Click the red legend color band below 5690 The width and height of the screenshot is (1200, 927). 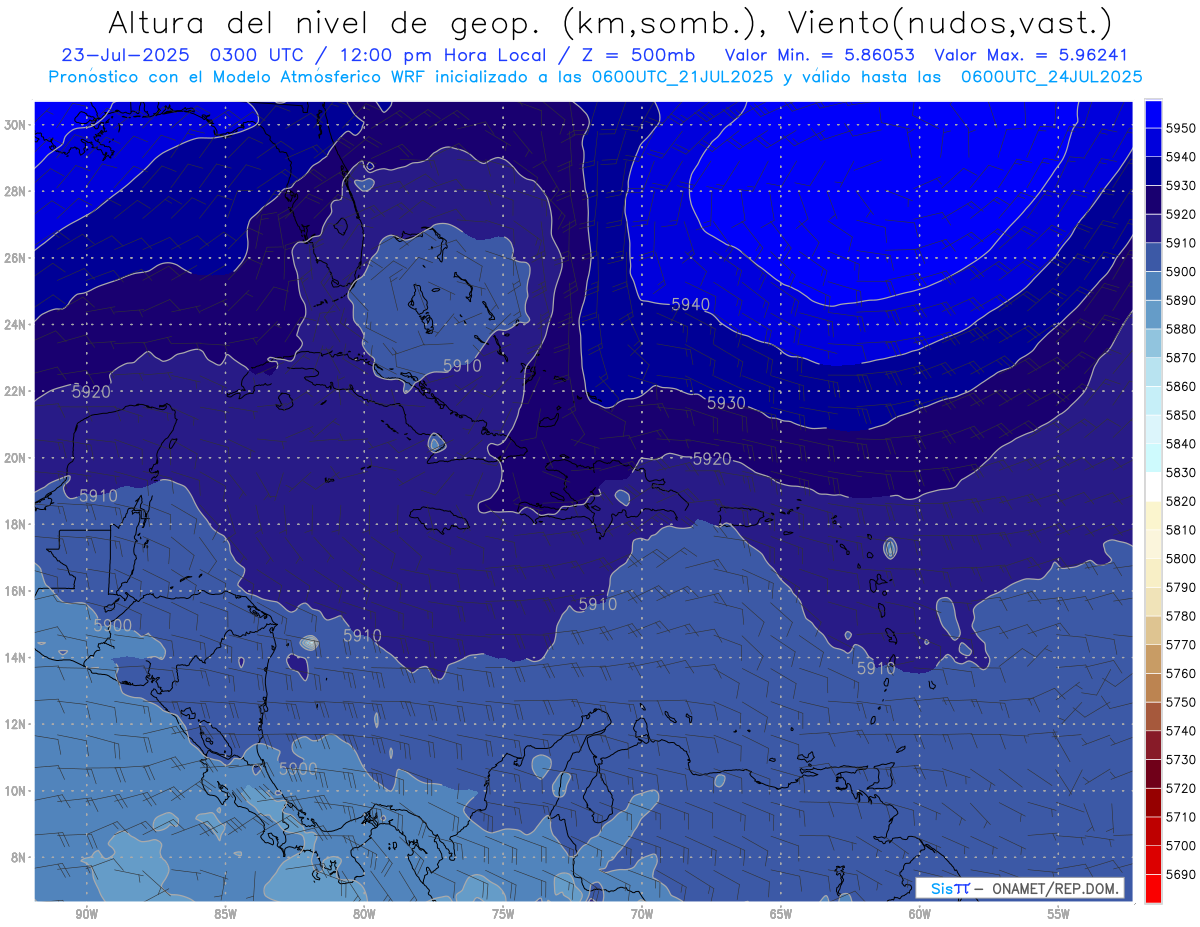point(1153,888)
